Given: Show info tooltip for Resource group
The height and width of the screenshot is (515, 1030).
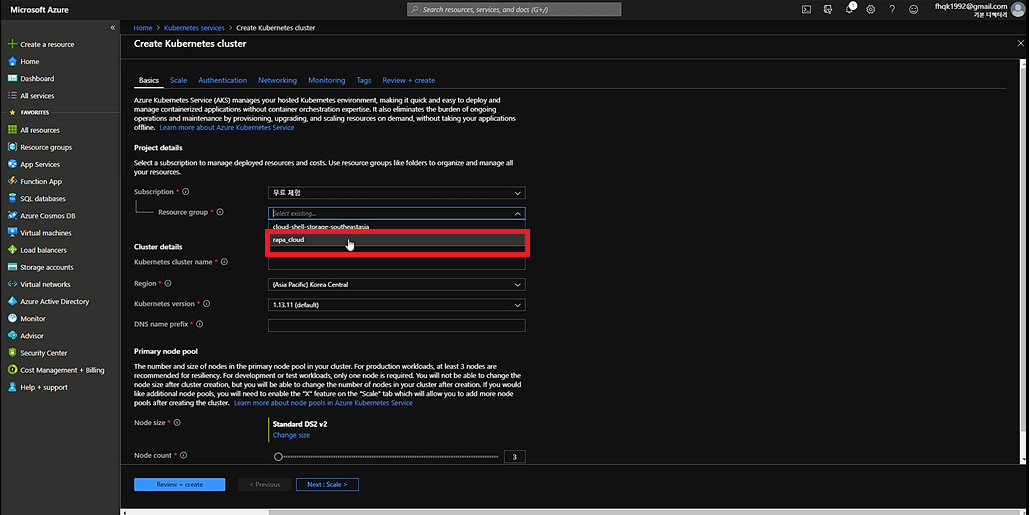Looking at the screenshot, I should (x=220, y=212).
